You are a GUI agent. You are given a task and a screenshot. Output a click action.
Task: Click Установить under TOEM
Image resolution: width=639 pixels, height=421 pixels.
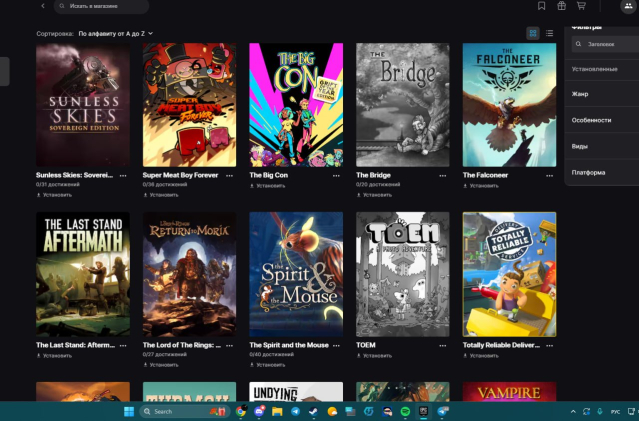click(x=377, y=355)
